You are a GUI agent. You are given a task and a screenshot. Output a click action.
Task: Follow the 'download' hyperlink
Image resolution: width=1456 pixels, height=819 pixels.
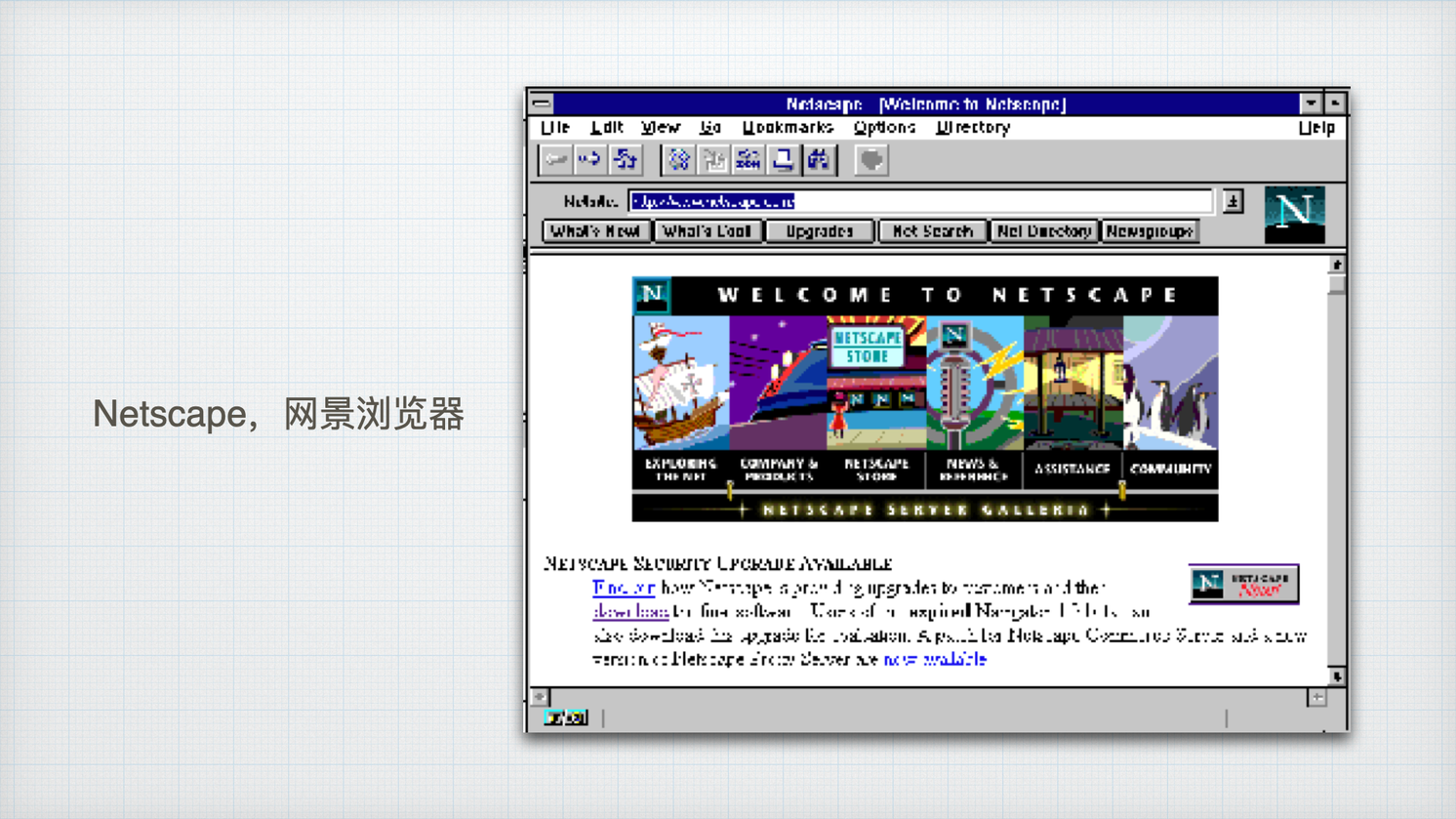tap(630, 611)
